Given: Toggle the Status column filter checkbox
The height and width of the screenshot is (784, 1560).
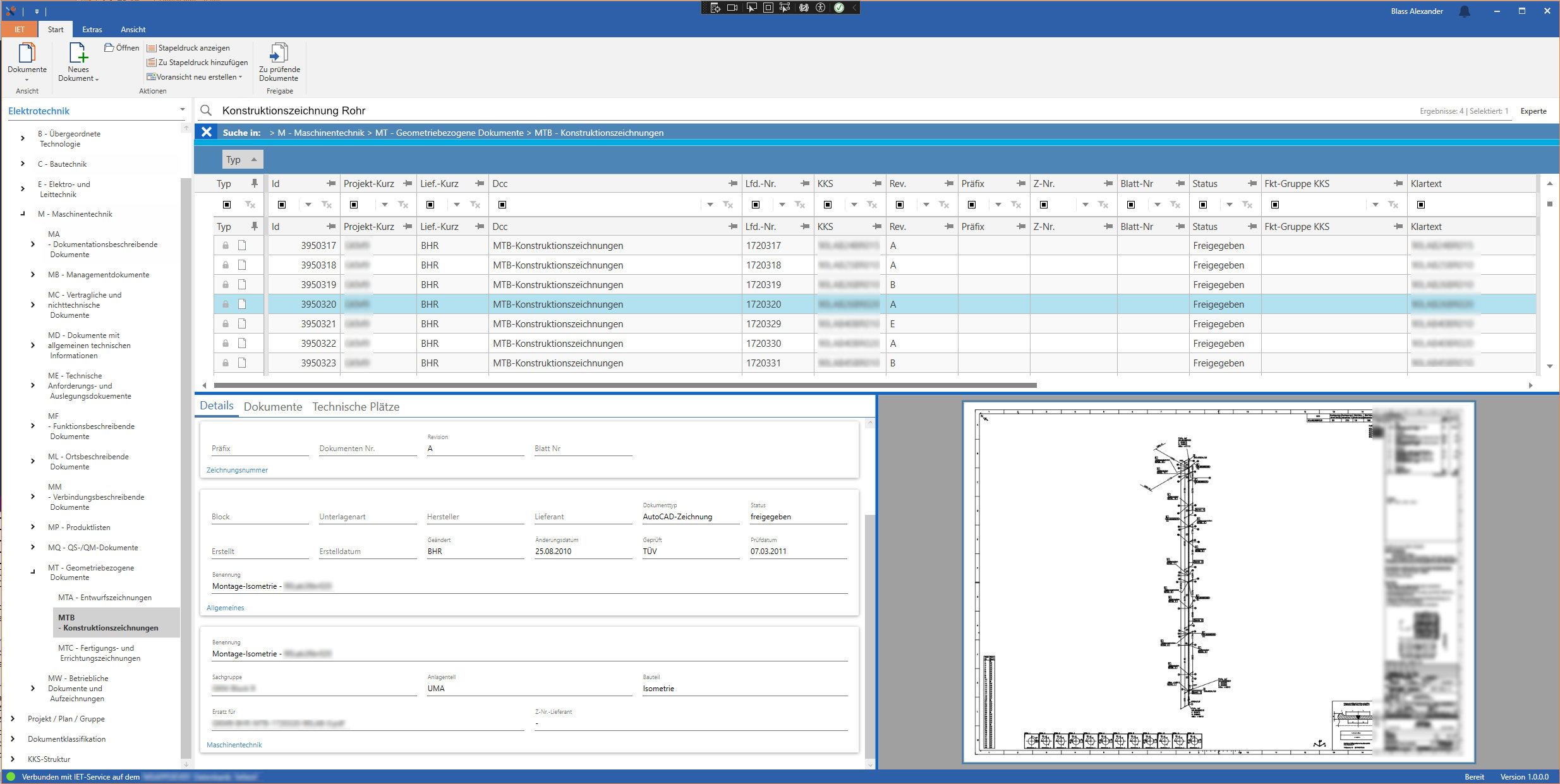Looking at the screenshot, I should point(1202,205).
